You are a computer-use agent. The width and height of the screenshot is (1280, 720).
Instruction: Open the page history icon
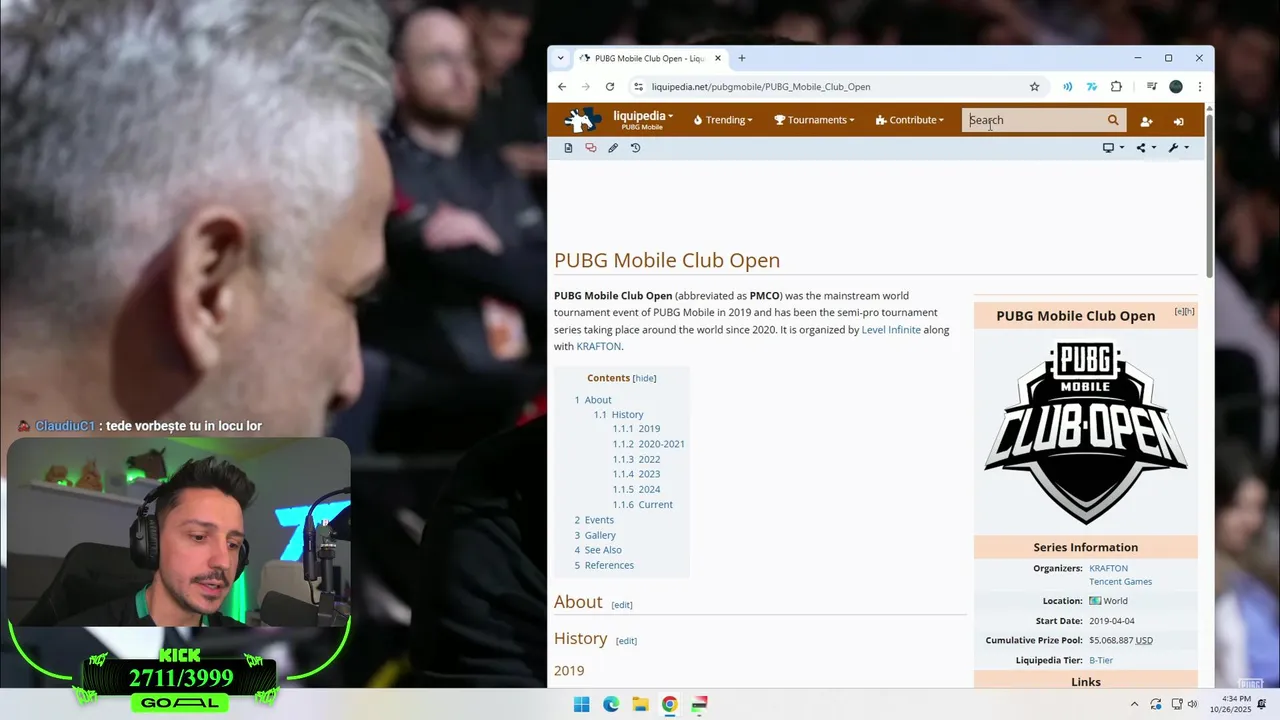[x=635, y=148]
